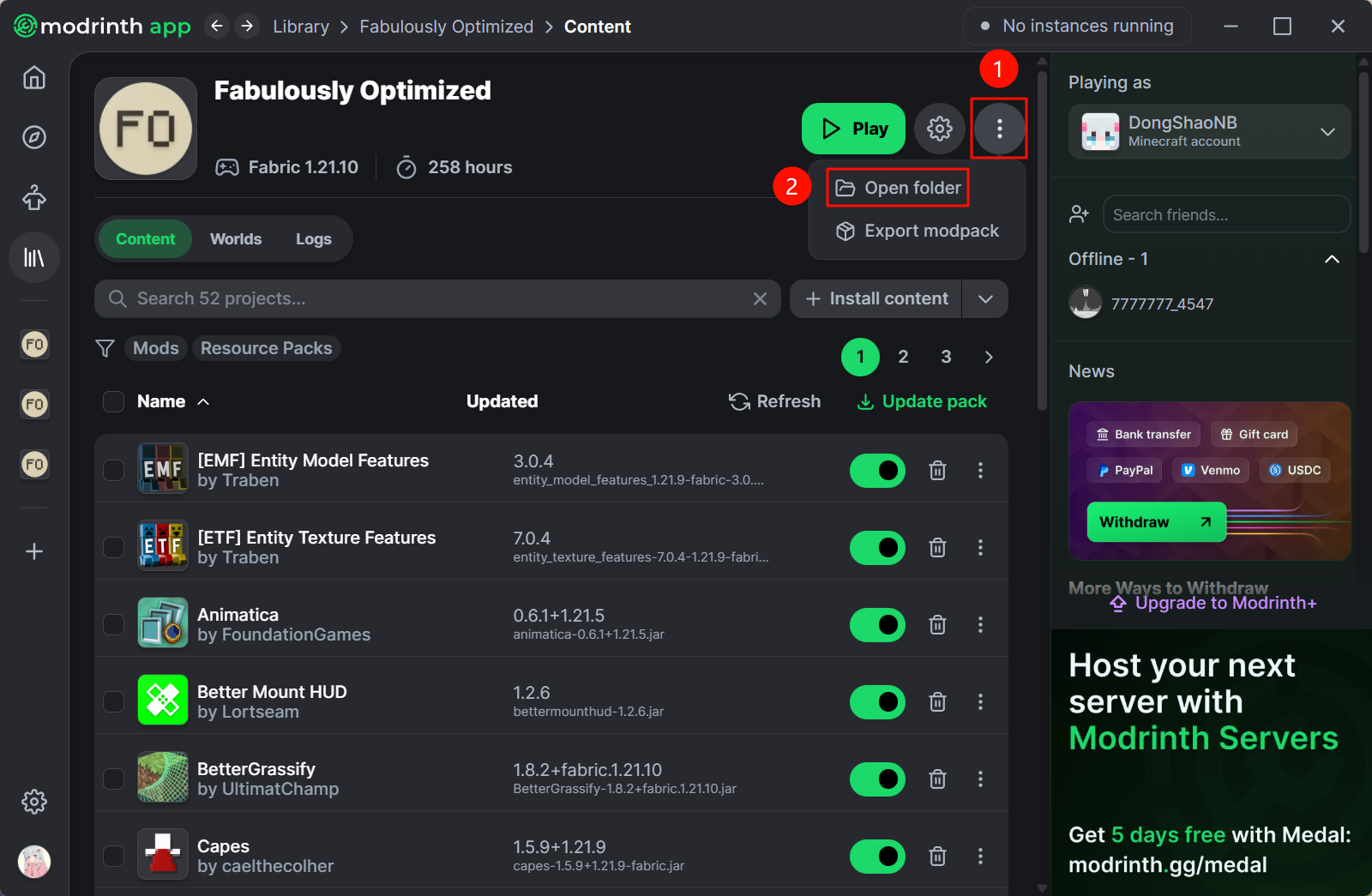Viewport: 1372px width, 896px height.
Task: Click the add friend icon
Action: click(x=1079, y=214)
